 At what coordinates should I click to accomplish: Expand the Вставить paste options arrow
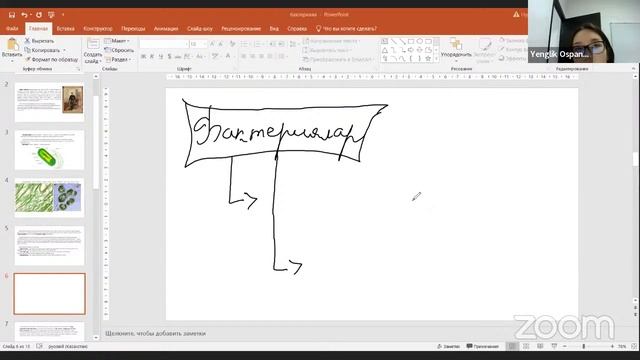(x=12, y=61)
